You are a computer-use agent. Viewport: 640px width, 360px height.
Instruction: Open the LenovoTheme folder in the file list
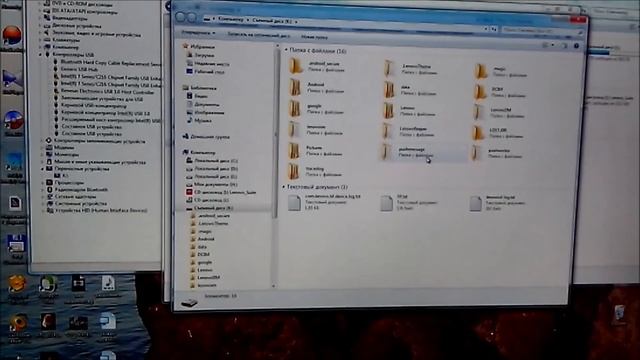[410, 69]
